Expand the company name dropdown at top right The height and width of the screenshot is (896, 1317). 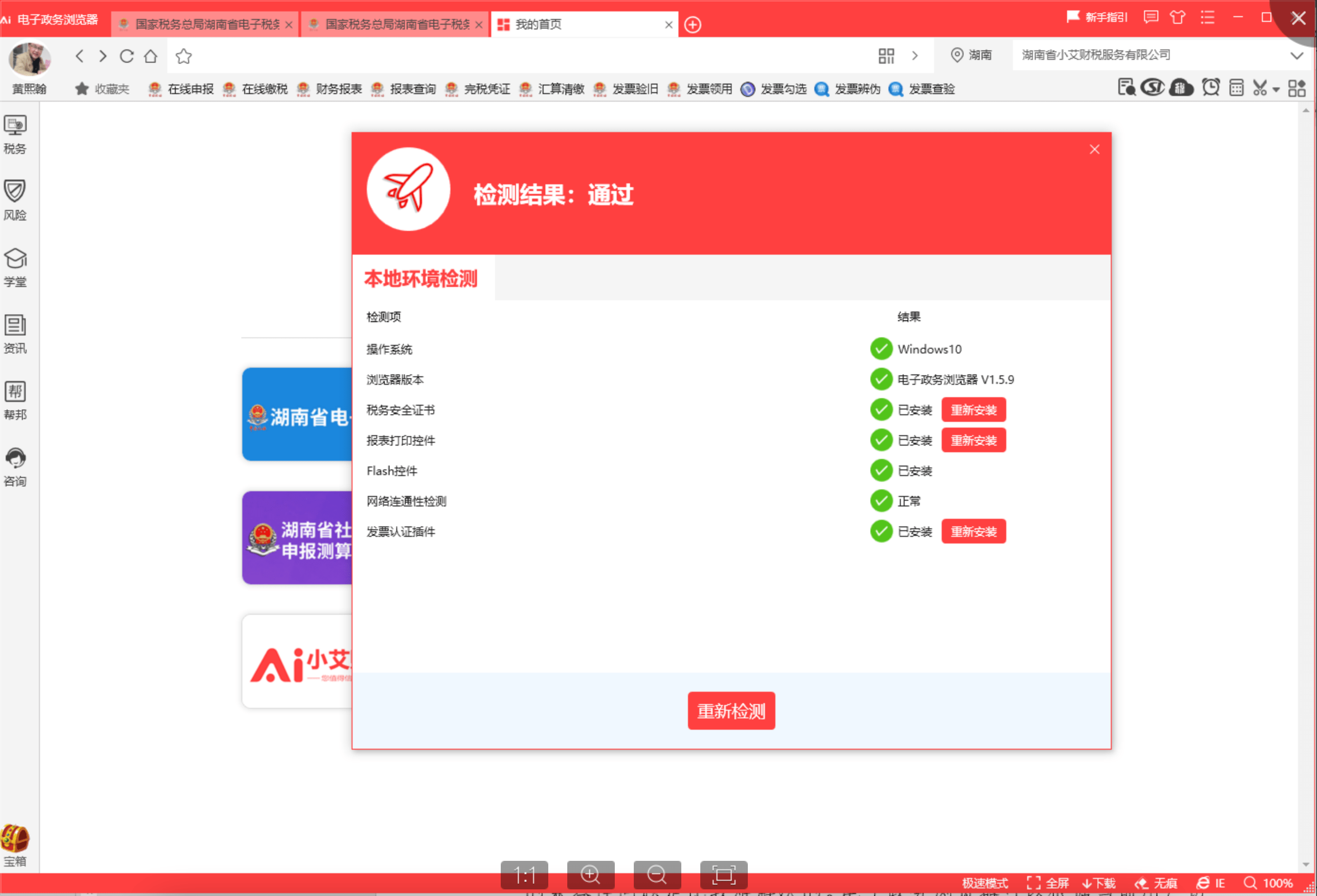[x=1297, y=55]
